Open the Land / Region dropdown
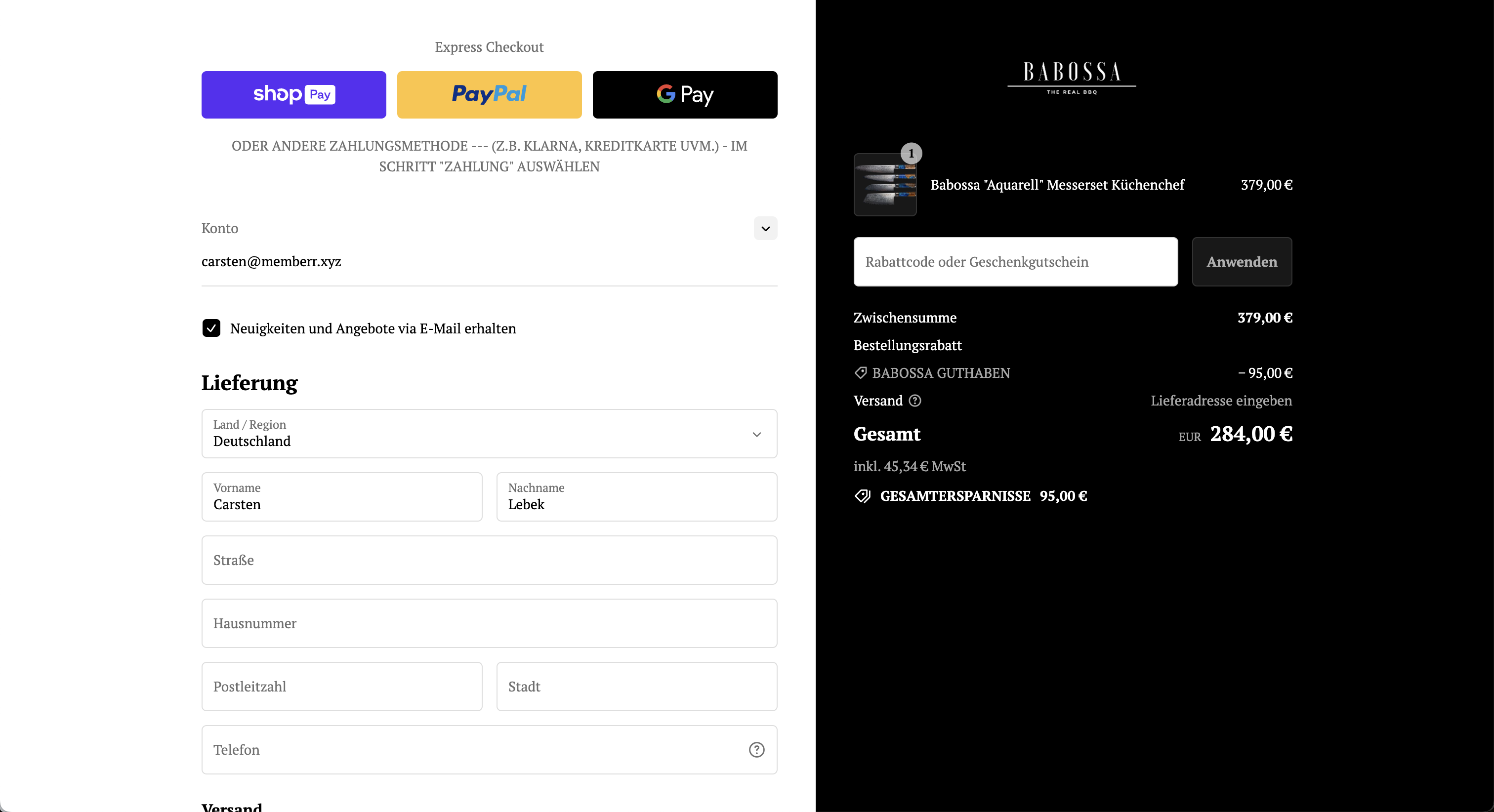 pyautogui.click(x=489, y=434)
